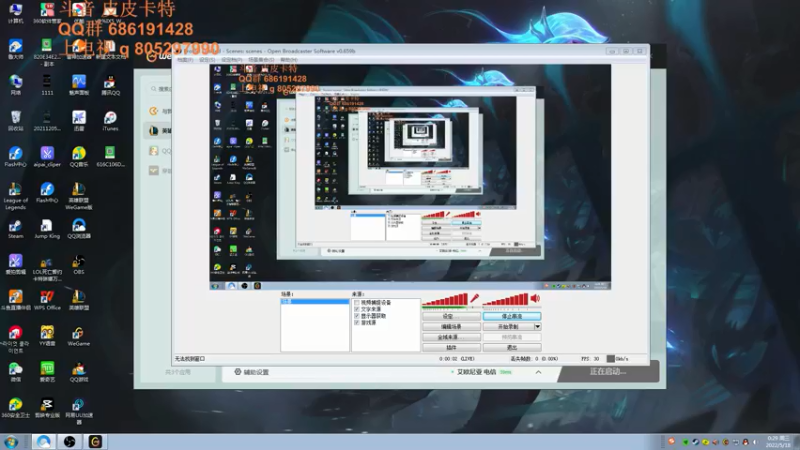Viewport: 800px width, 450px height.
Task: Click the 全域来源... button
Action: coord(451,337)
